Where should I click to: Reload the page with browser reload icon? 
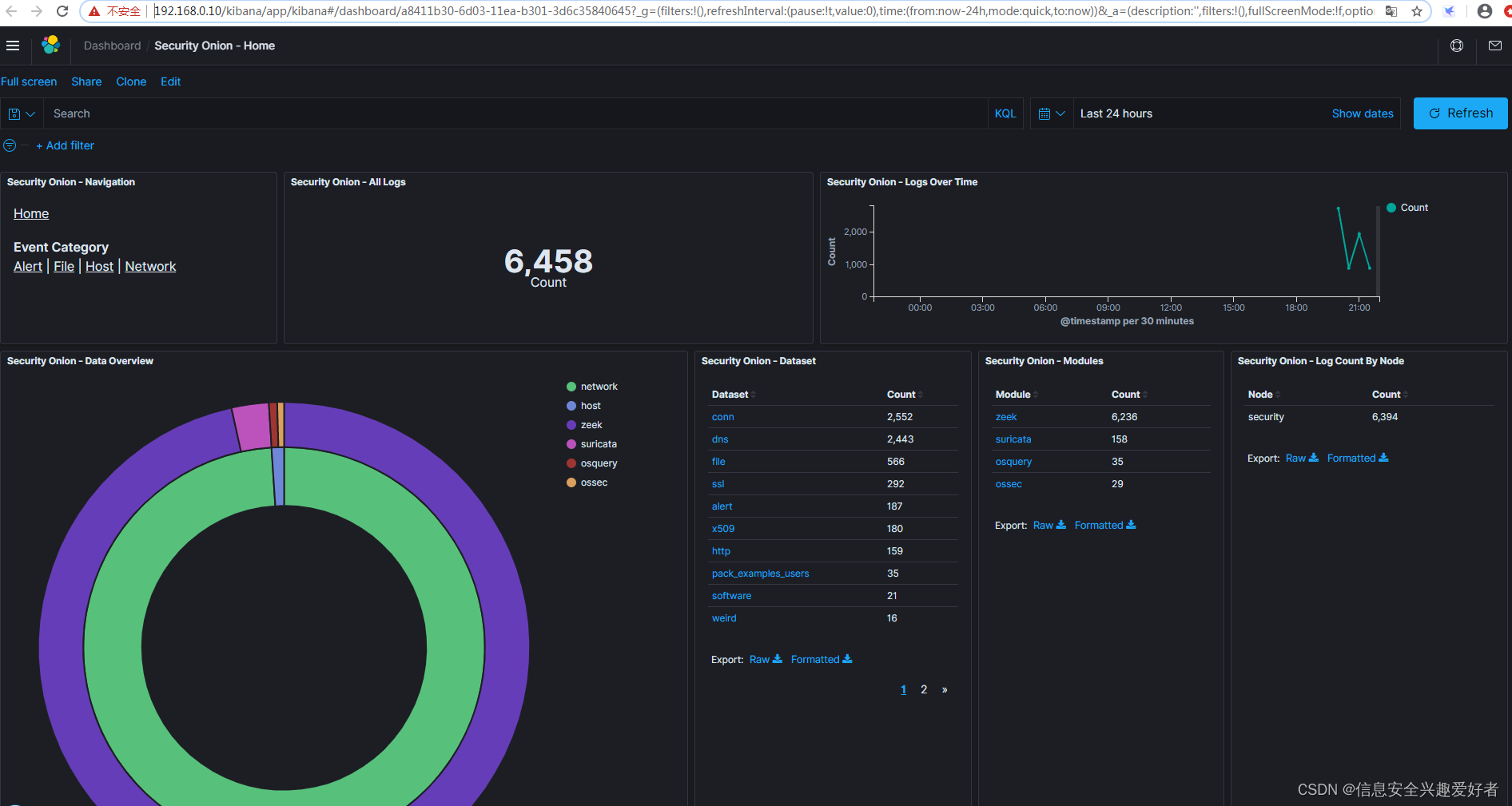coord(62,11)
